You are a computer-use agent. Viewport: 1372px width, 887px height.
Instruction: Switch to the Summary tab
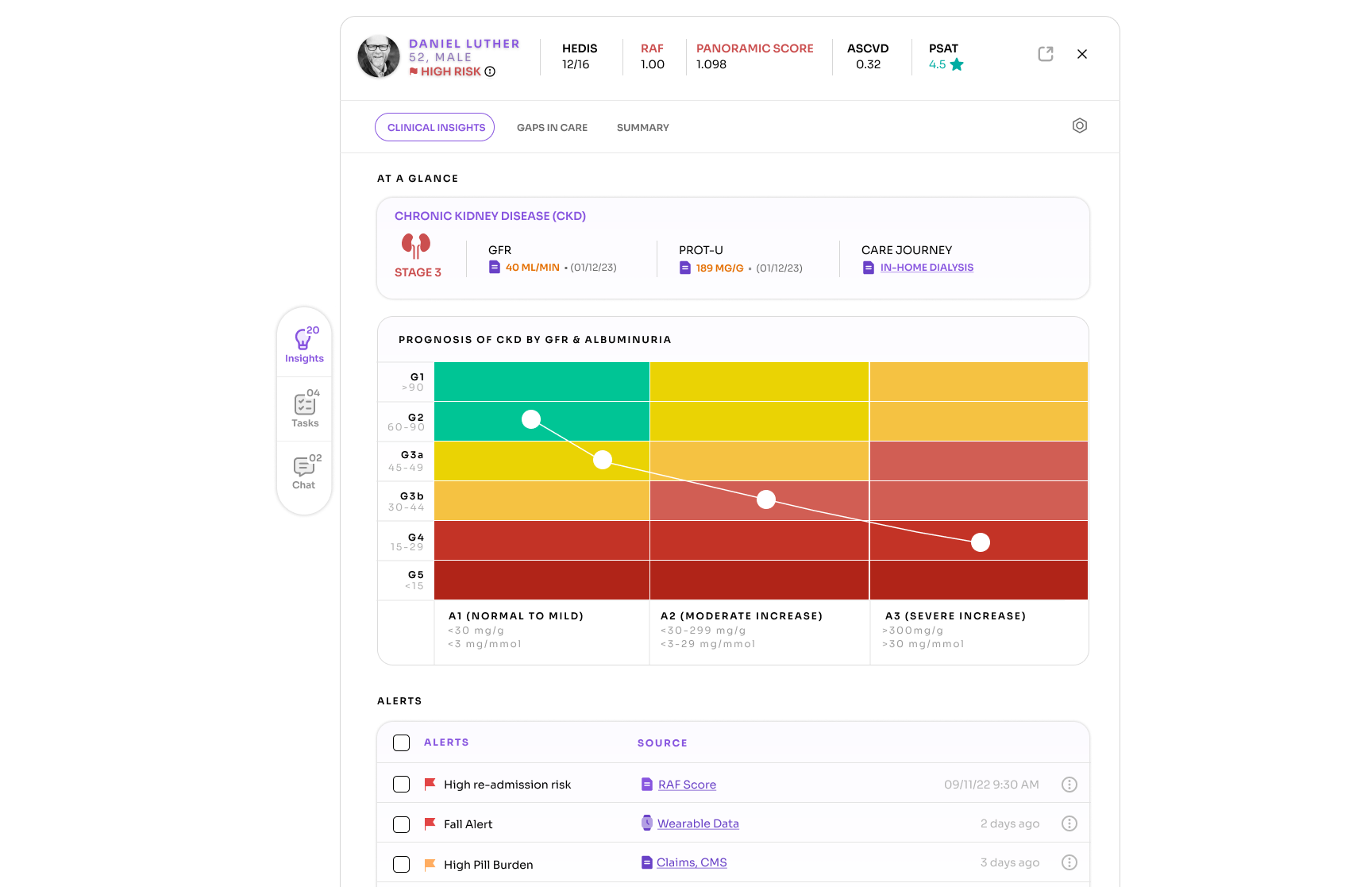coord(643,128)
